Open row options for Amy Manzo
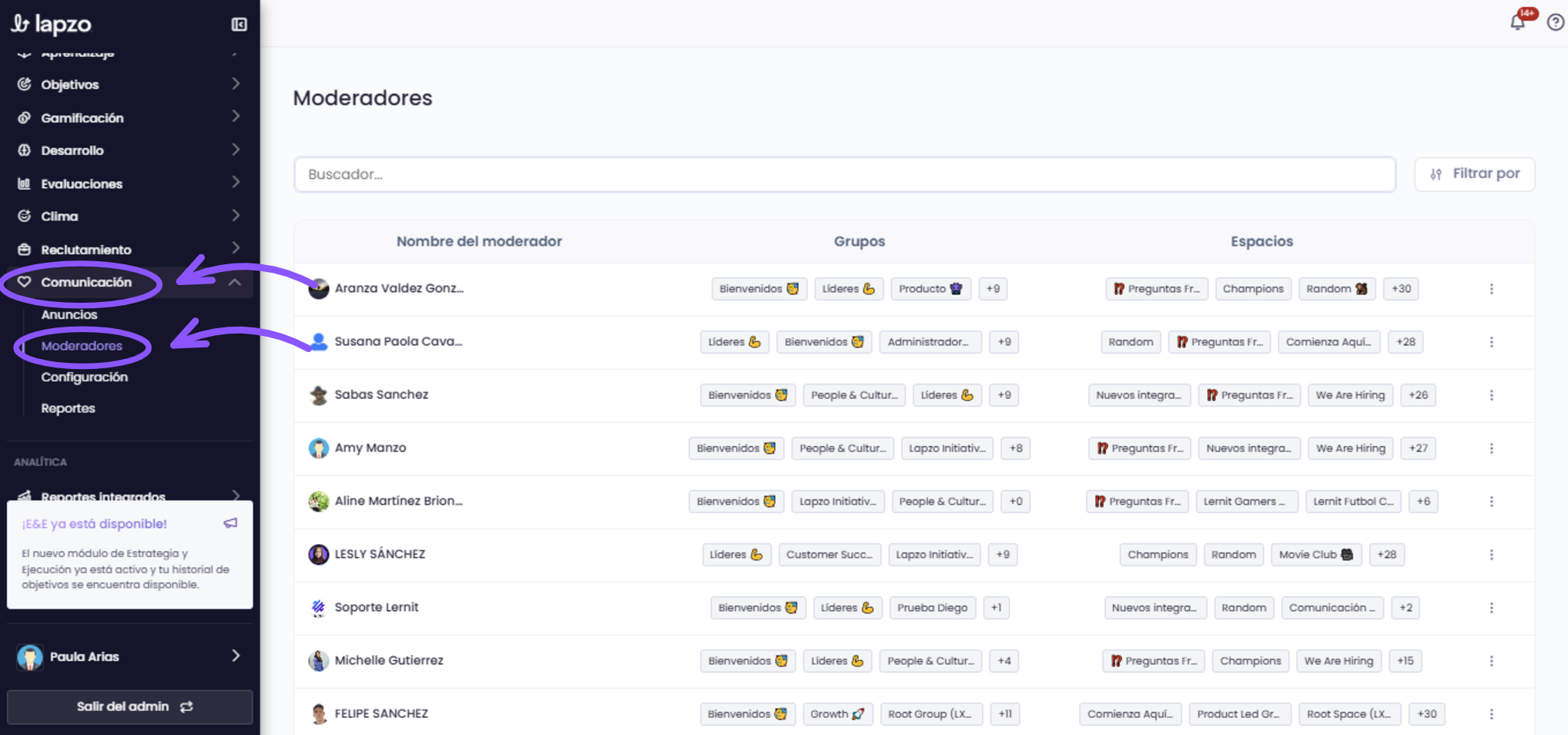This screenshot has height=735, width=1568. pos(1491,448)
